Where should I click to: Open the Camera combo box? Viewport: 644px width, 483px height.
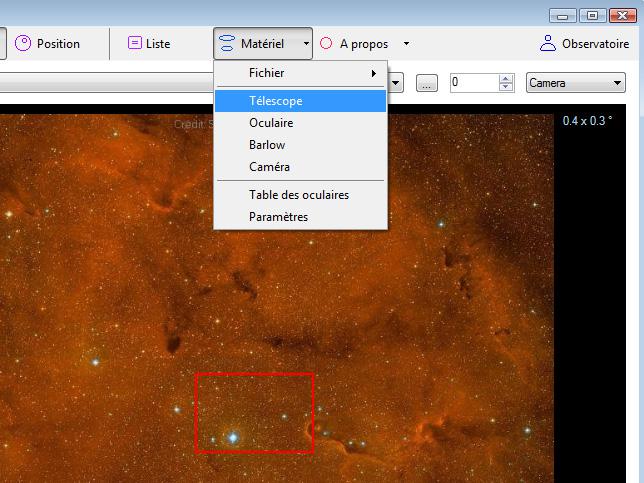[575, 83]
